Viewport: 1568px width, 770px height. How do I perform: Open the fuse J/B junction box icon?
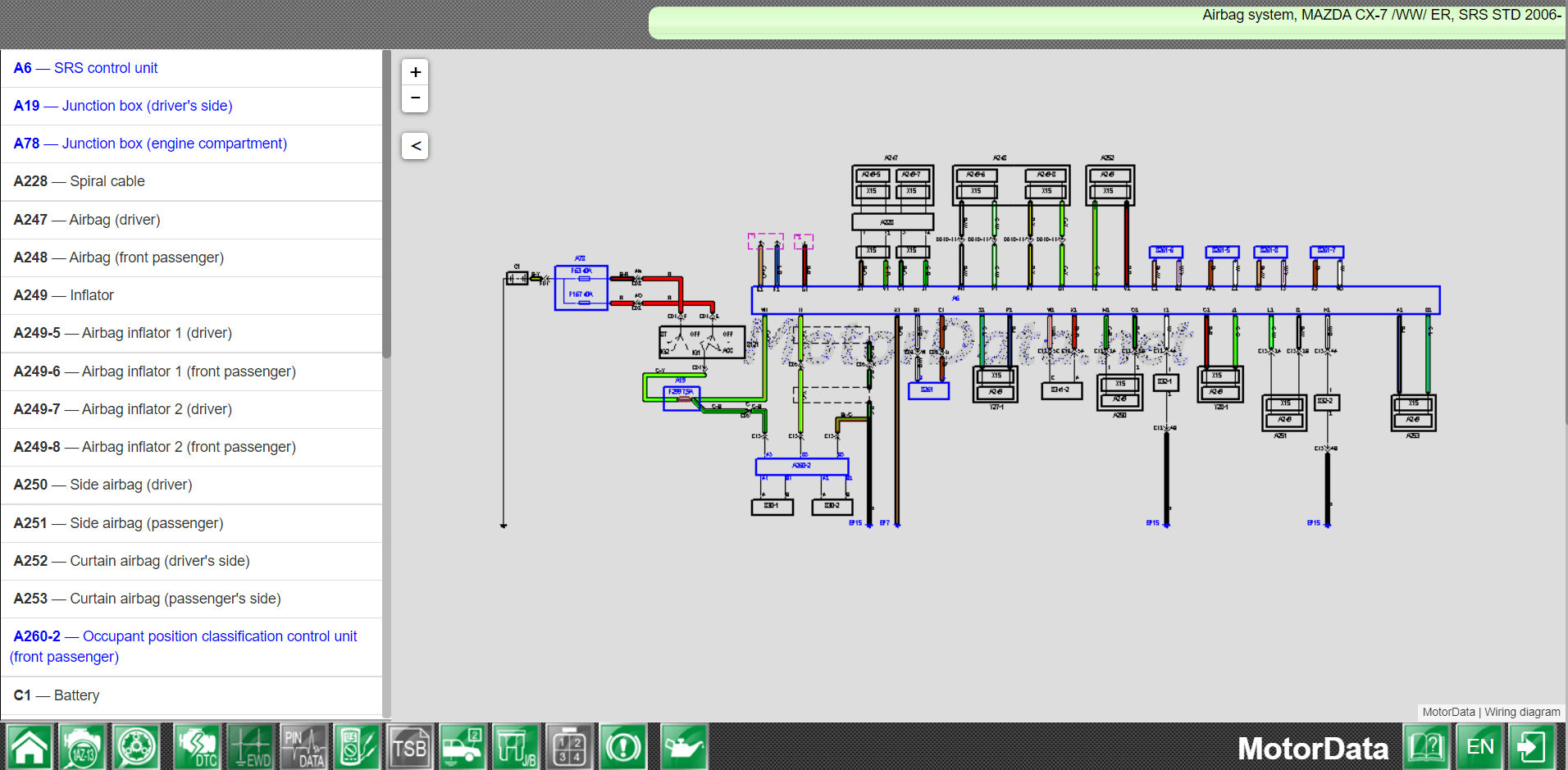[x=516, y=747]
